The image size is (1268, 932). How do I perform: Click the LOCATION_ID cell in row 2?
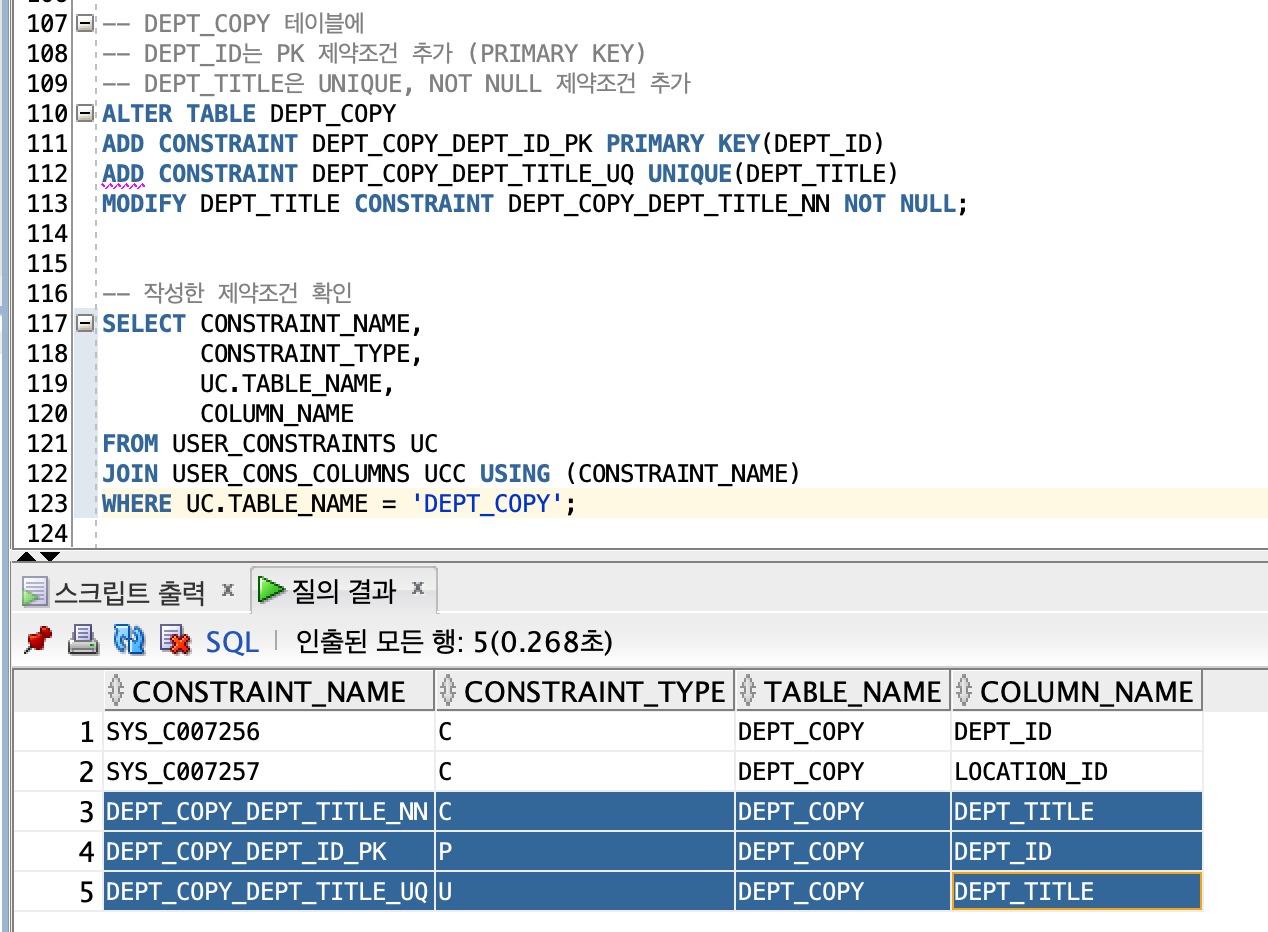tap(1077, 772)
